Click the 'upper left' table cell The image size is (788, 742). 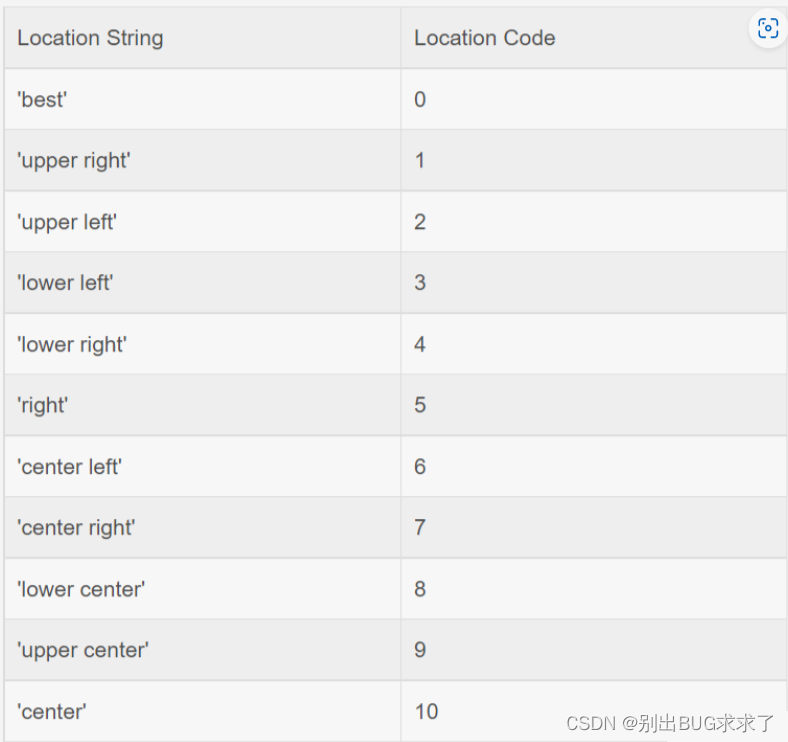203,222
